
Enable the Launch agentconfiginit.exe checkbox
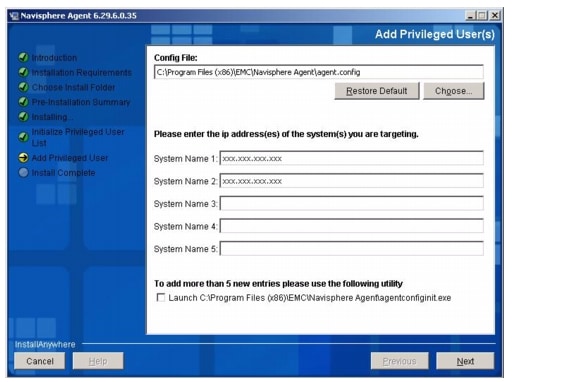pos(161,297)
